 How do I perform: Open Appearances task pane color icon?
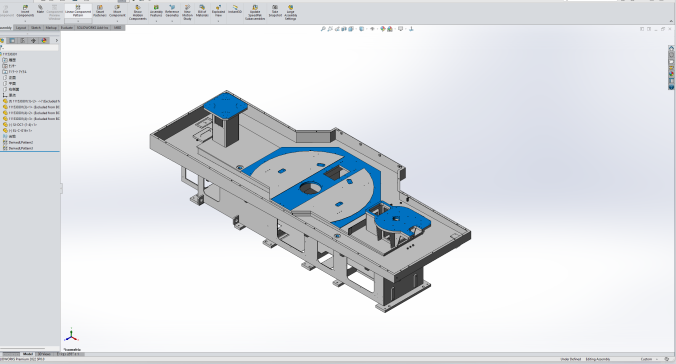[x=671, y=74]
